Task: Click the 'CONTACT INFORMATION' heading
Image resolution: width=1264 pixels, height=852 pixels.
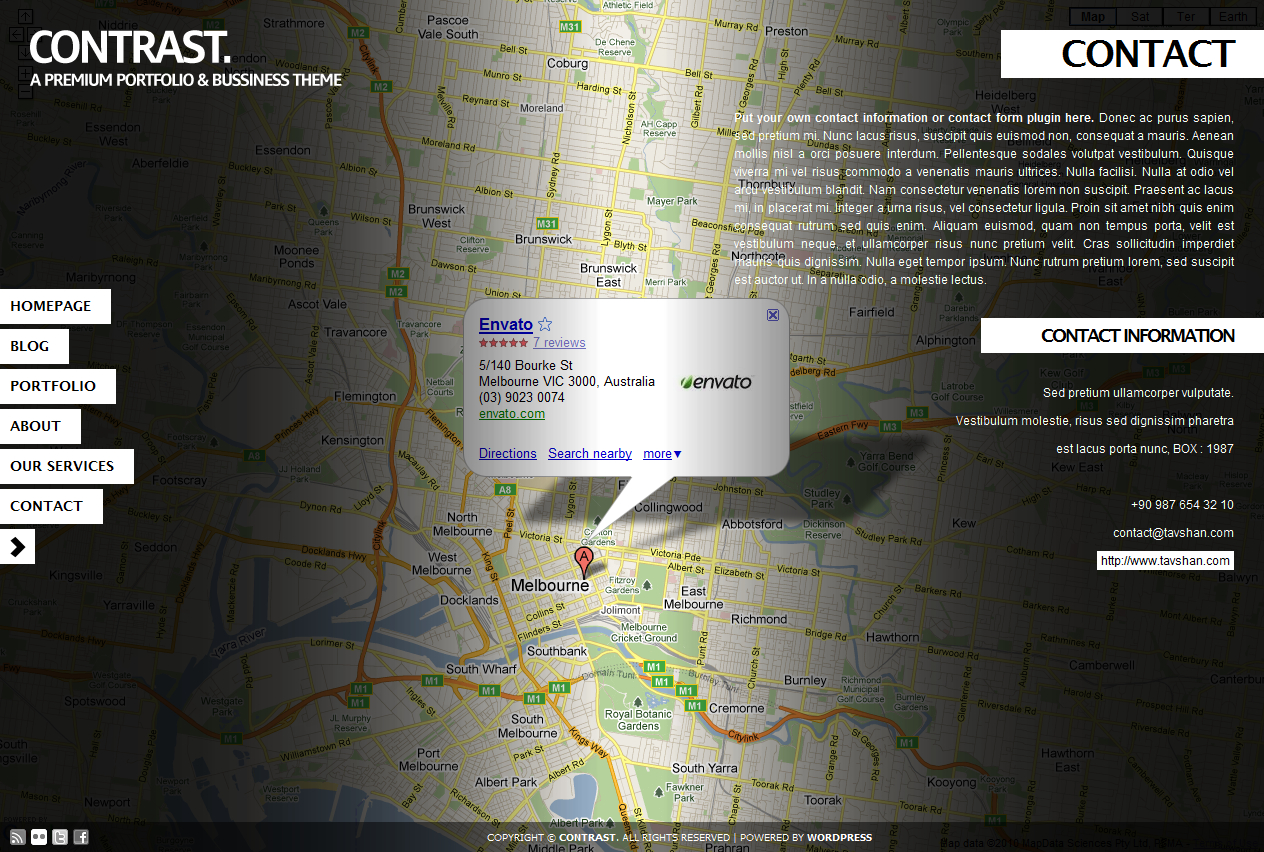Action: 1138,336
